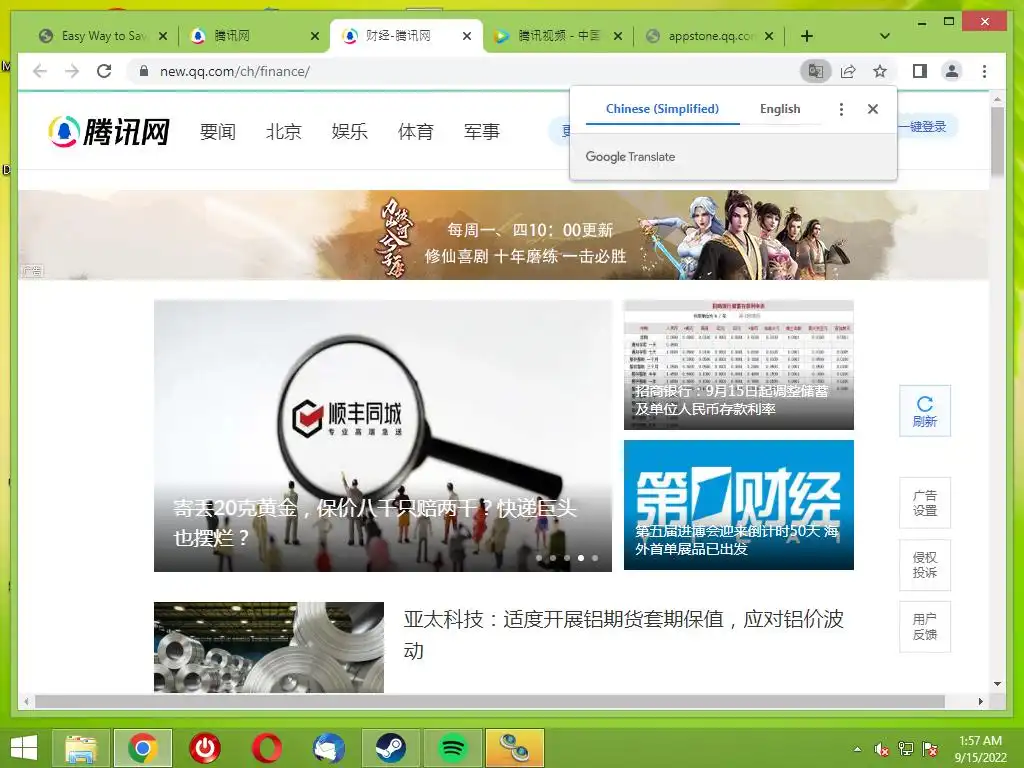Go forward with browser forward arrow

[x=72, y=71]
